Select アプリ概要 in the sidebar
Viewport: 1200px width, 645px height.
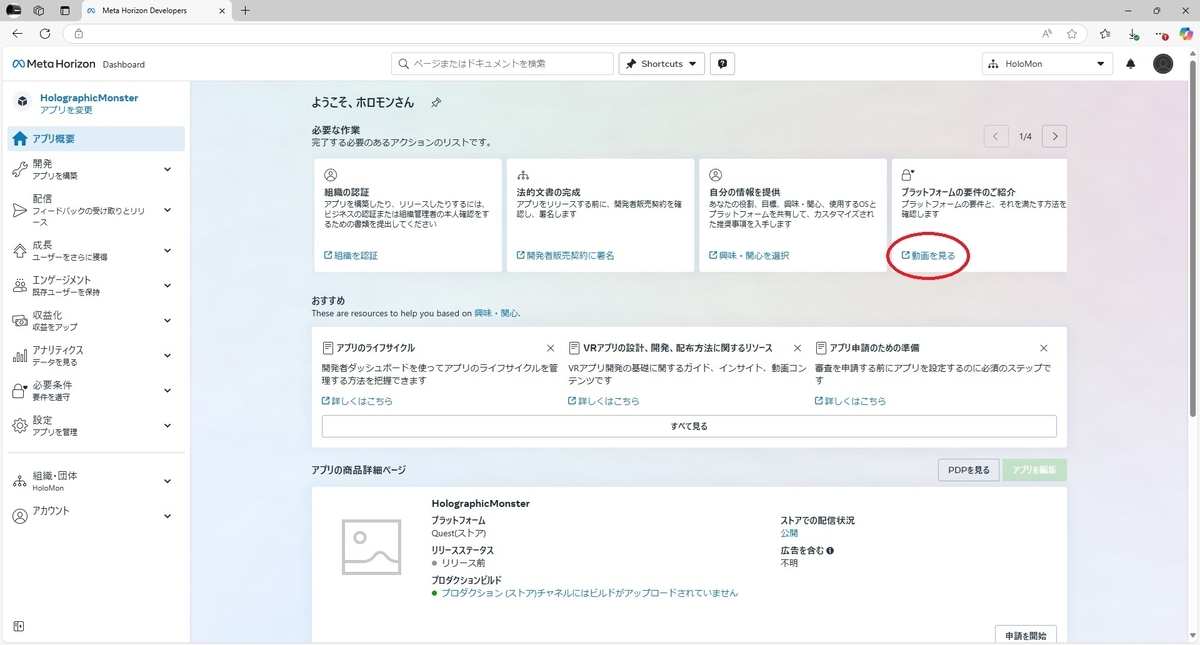tap(96, 139)
